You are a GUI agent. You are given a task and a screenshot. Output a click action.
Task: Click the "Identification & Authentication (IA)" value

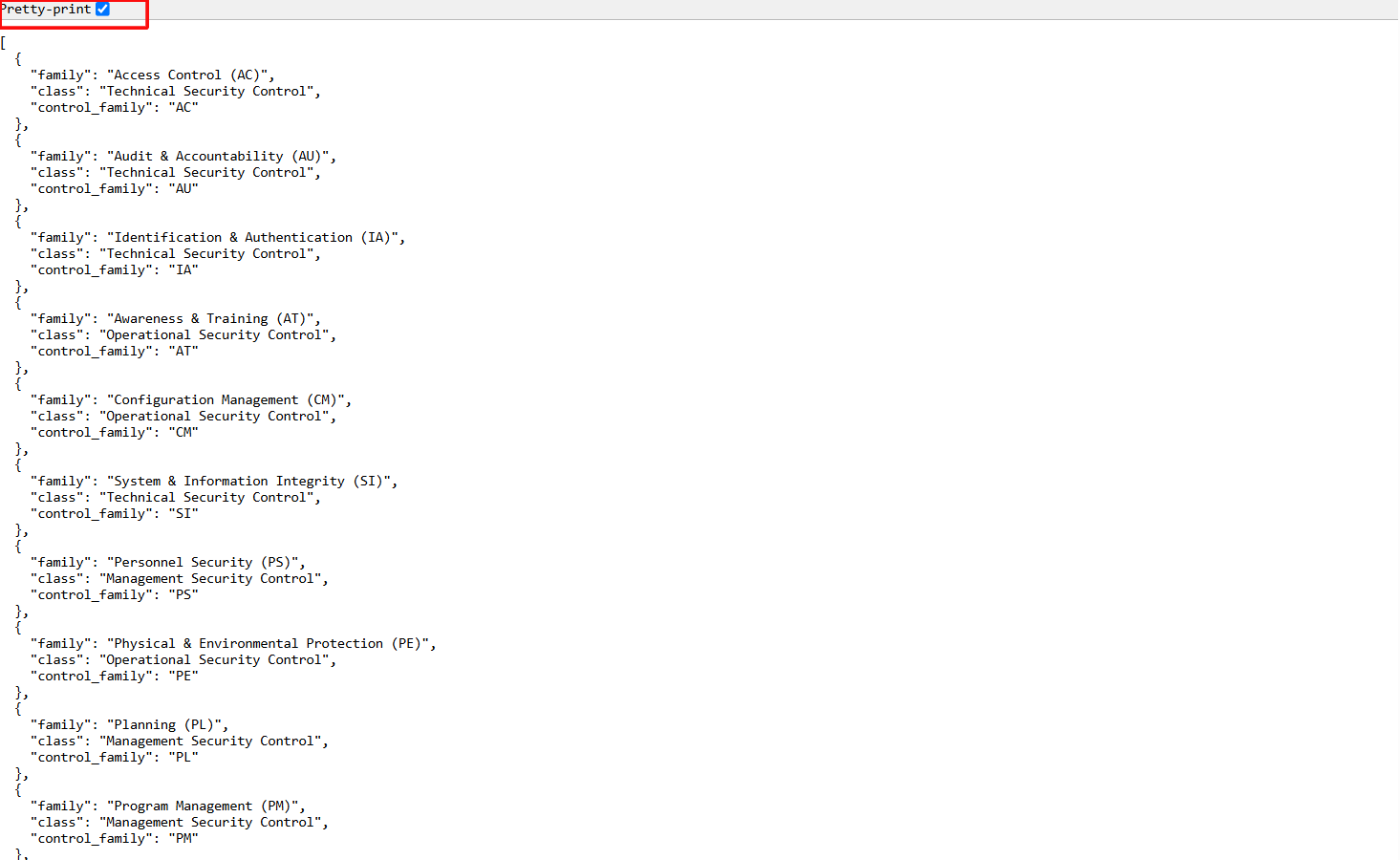255,238
